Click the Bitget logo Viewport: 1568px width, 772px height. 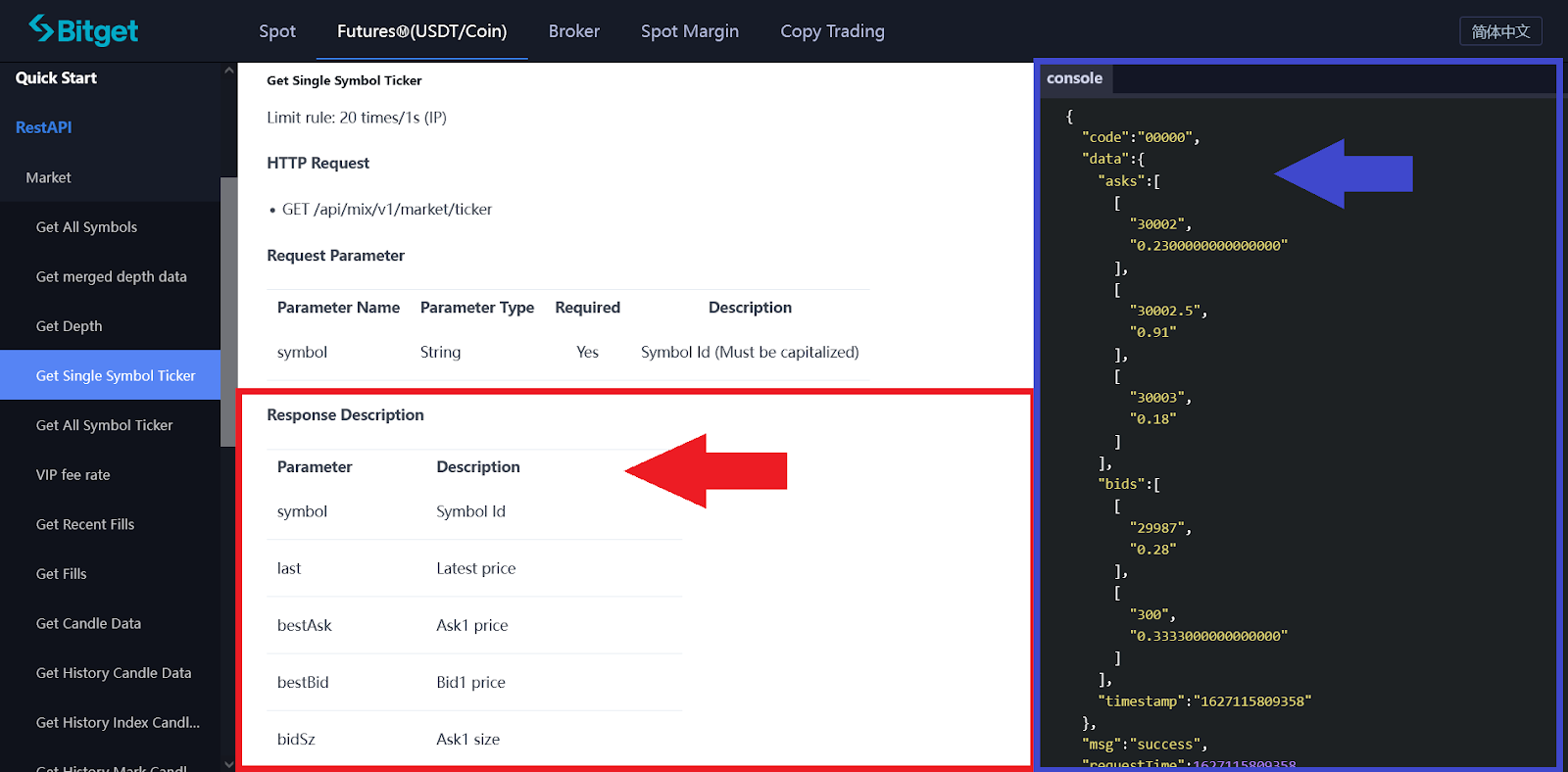83,30
